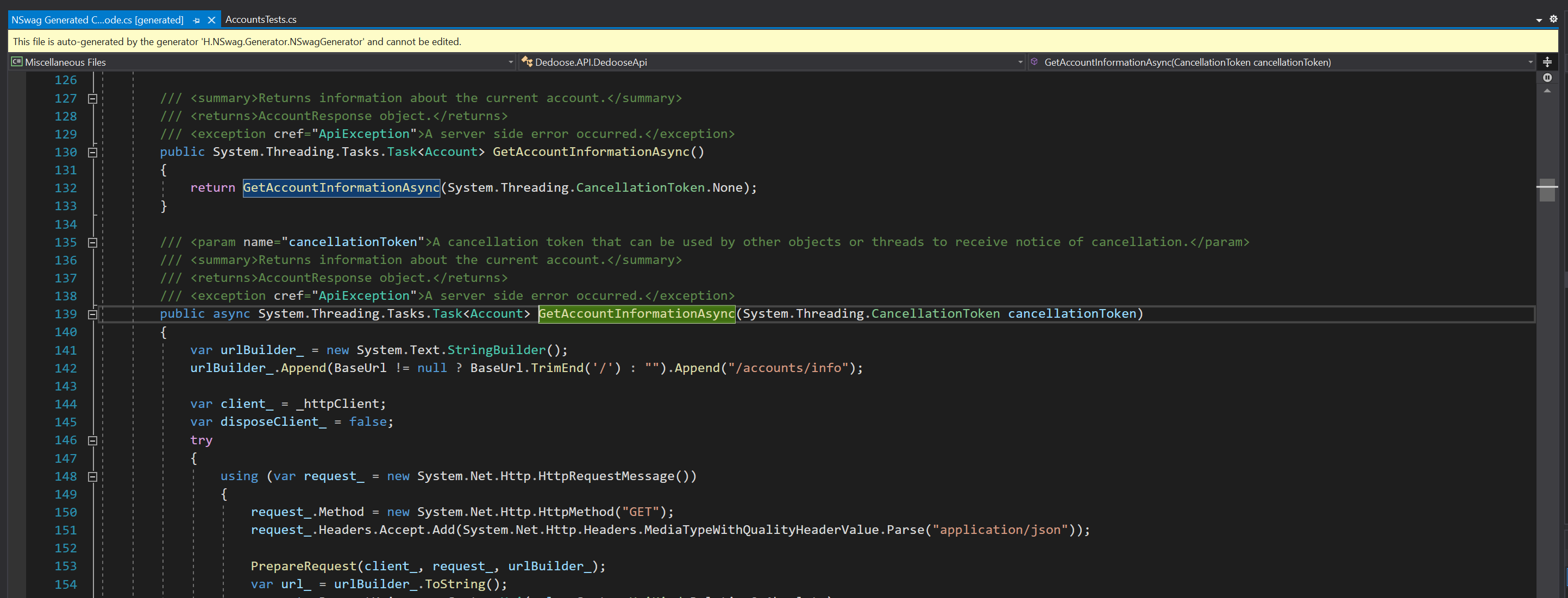Click the class icon beside Dedoose.API.DedooseApi
The height and width of the screenshot is (598, 1568).
pyautogui.click(x=527, y=61)
